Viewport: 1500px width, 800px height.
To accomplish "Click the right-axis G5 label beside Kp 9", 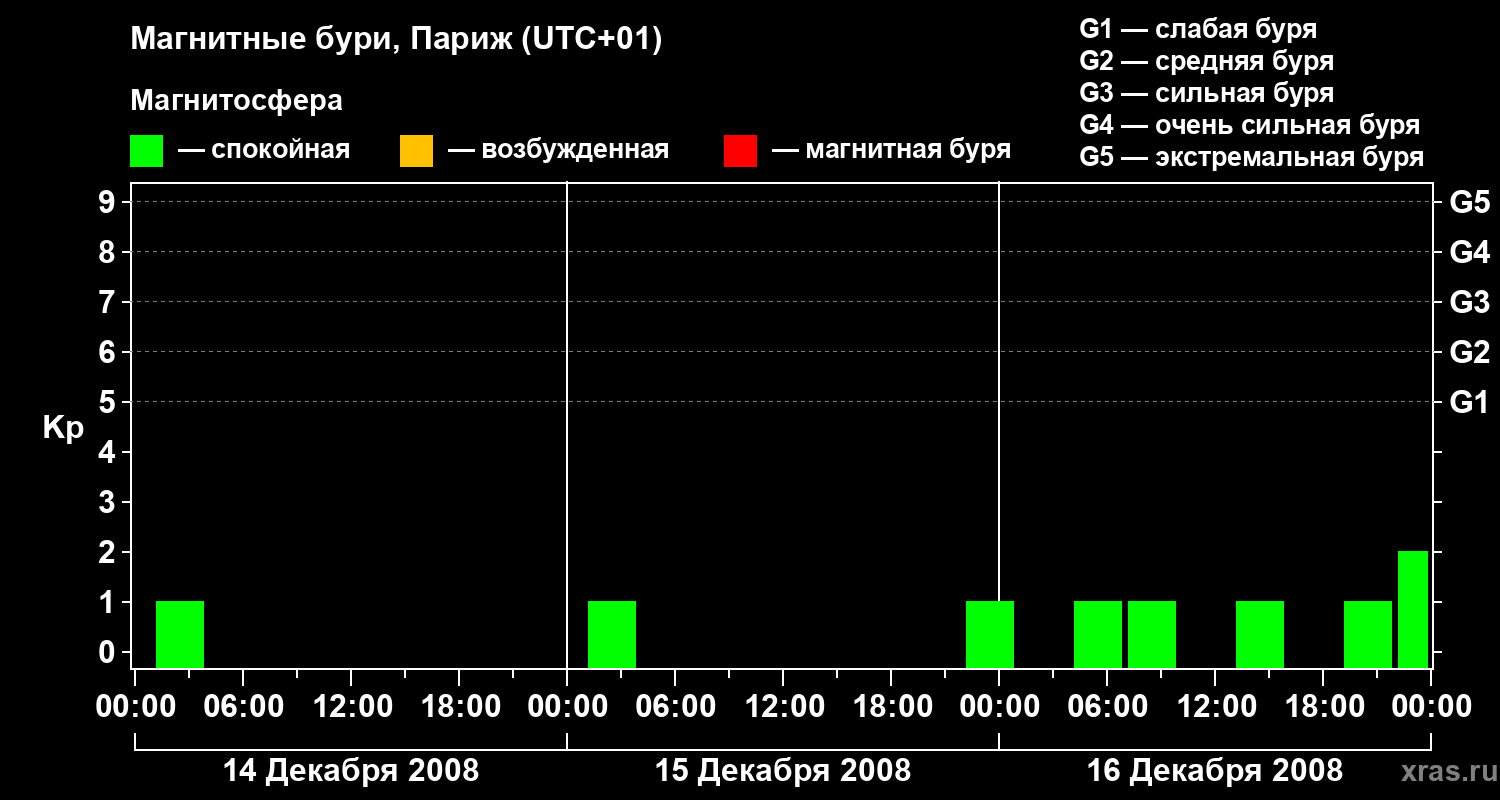I will click(x=1469, y=202).
